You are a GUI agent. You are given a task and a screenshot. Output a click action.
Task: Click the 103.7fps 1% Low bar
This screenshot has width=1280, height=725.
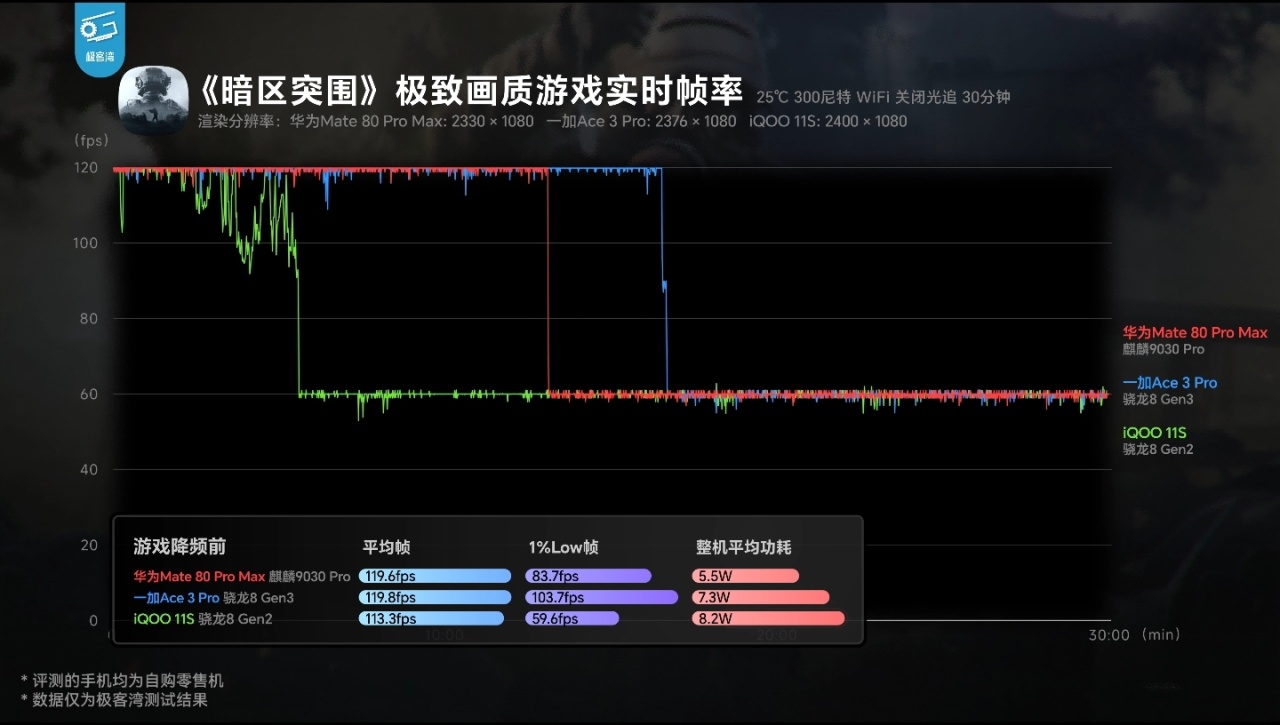pos(602,598)
